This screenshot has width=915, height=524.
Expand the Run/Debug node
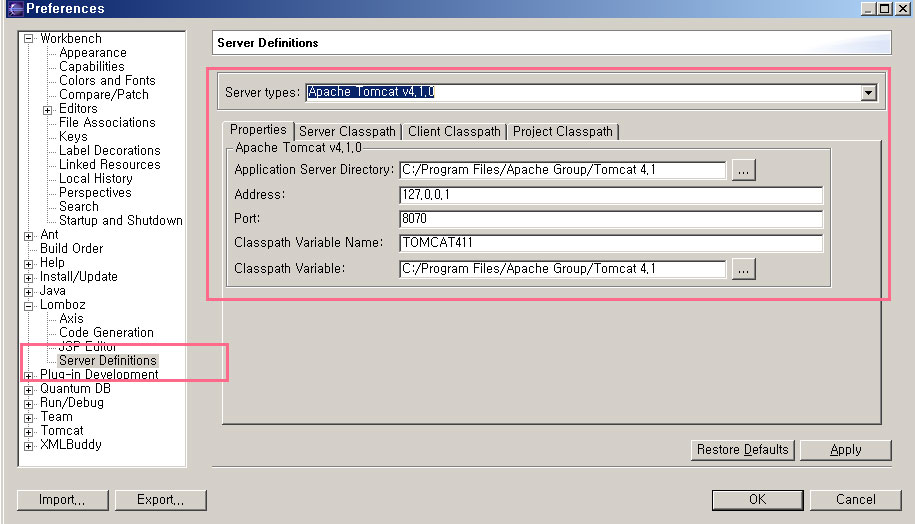[x=28, y=404]
